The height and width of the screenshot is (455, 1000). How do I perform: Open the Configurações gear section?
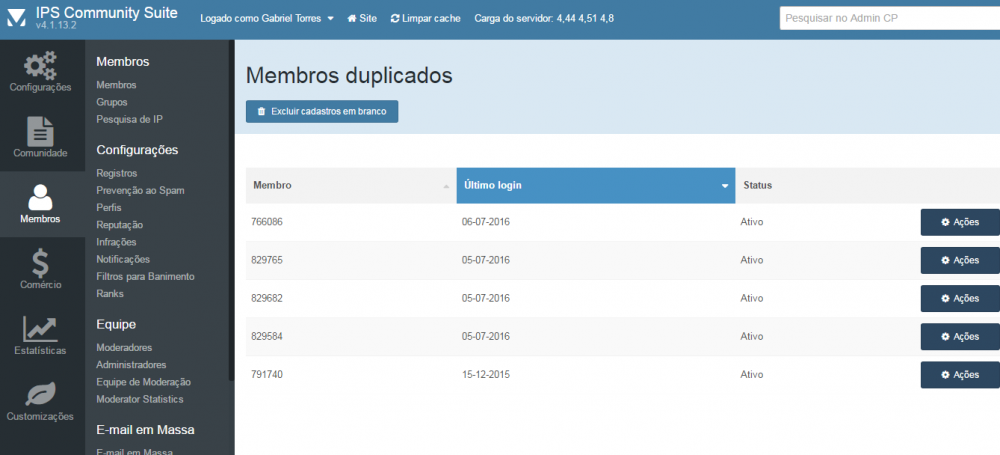pos(41,72)
